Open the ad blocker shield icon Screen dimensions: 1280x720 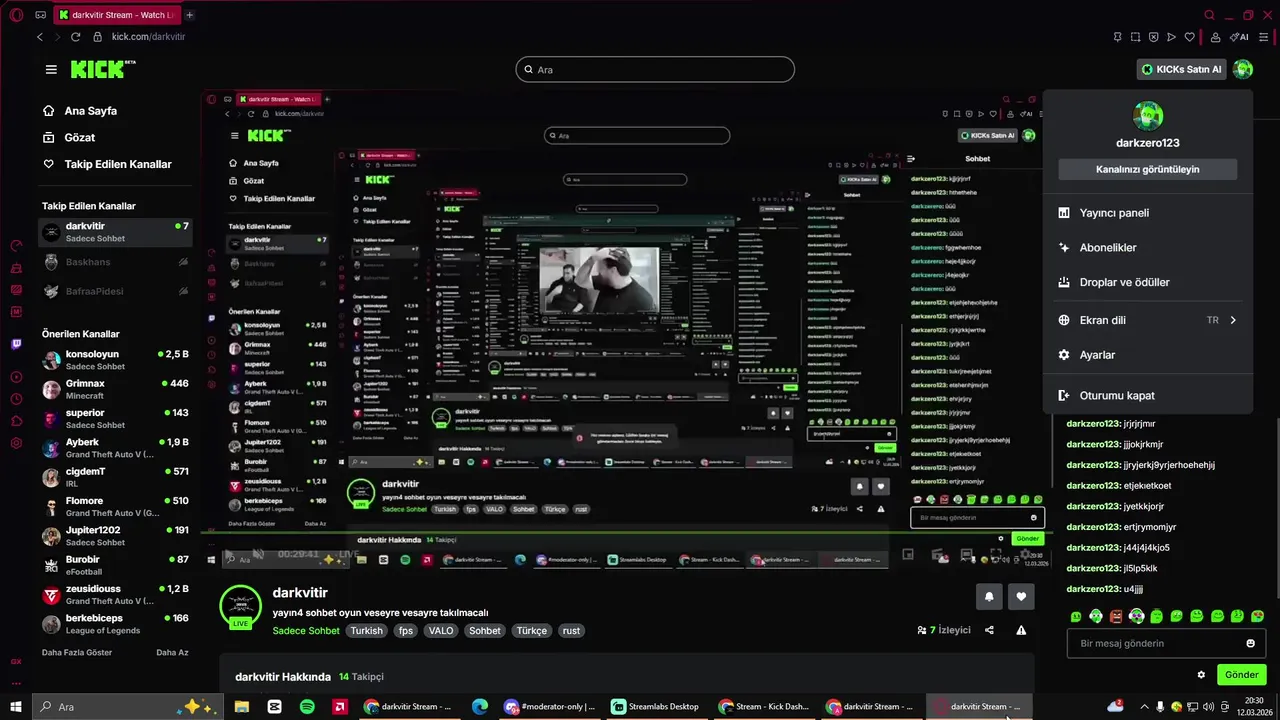1153,37
